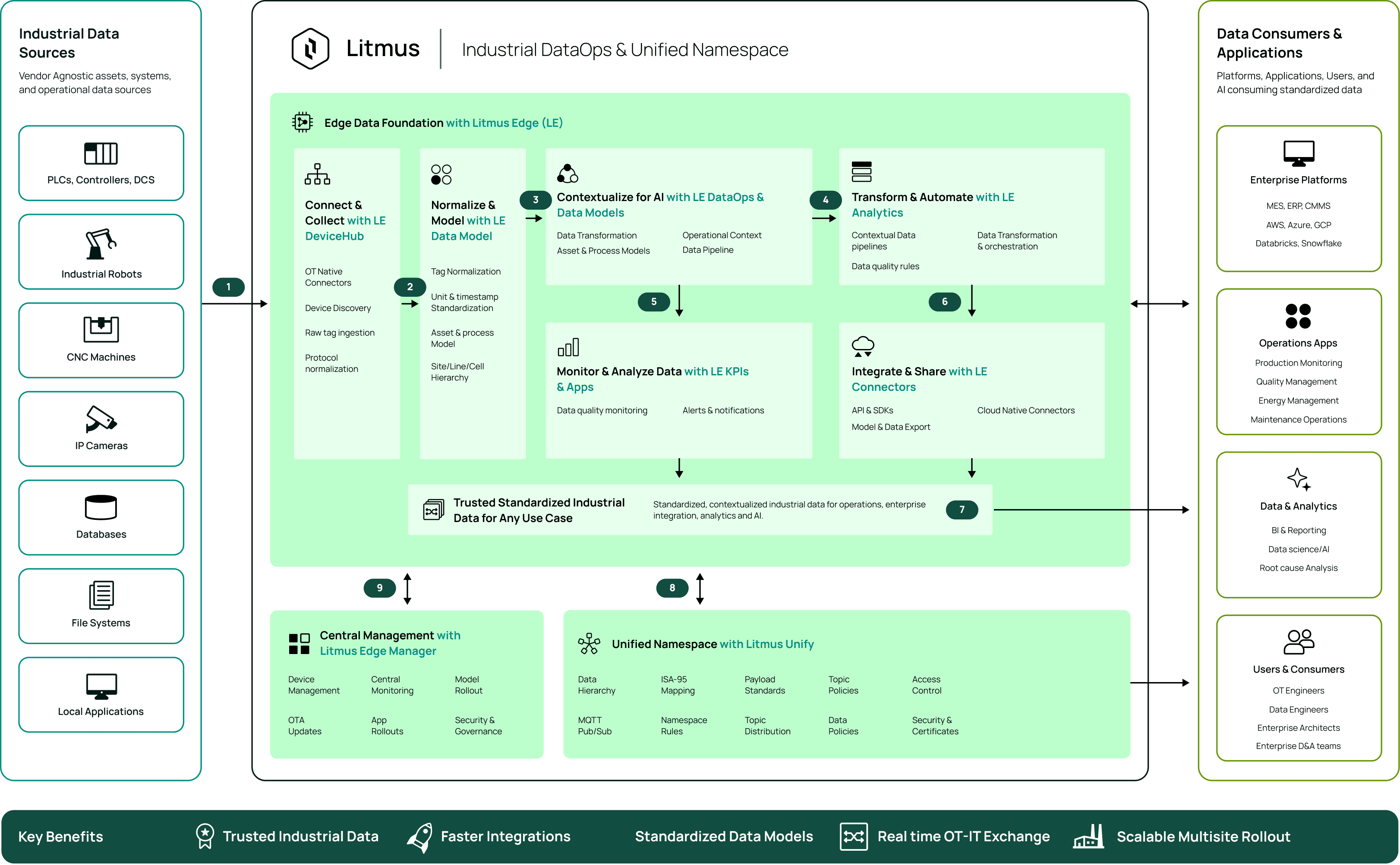Viewport: 1400px width, 865px height.
Task: Click the Standardized Data Models benefit
Action: 723,837
